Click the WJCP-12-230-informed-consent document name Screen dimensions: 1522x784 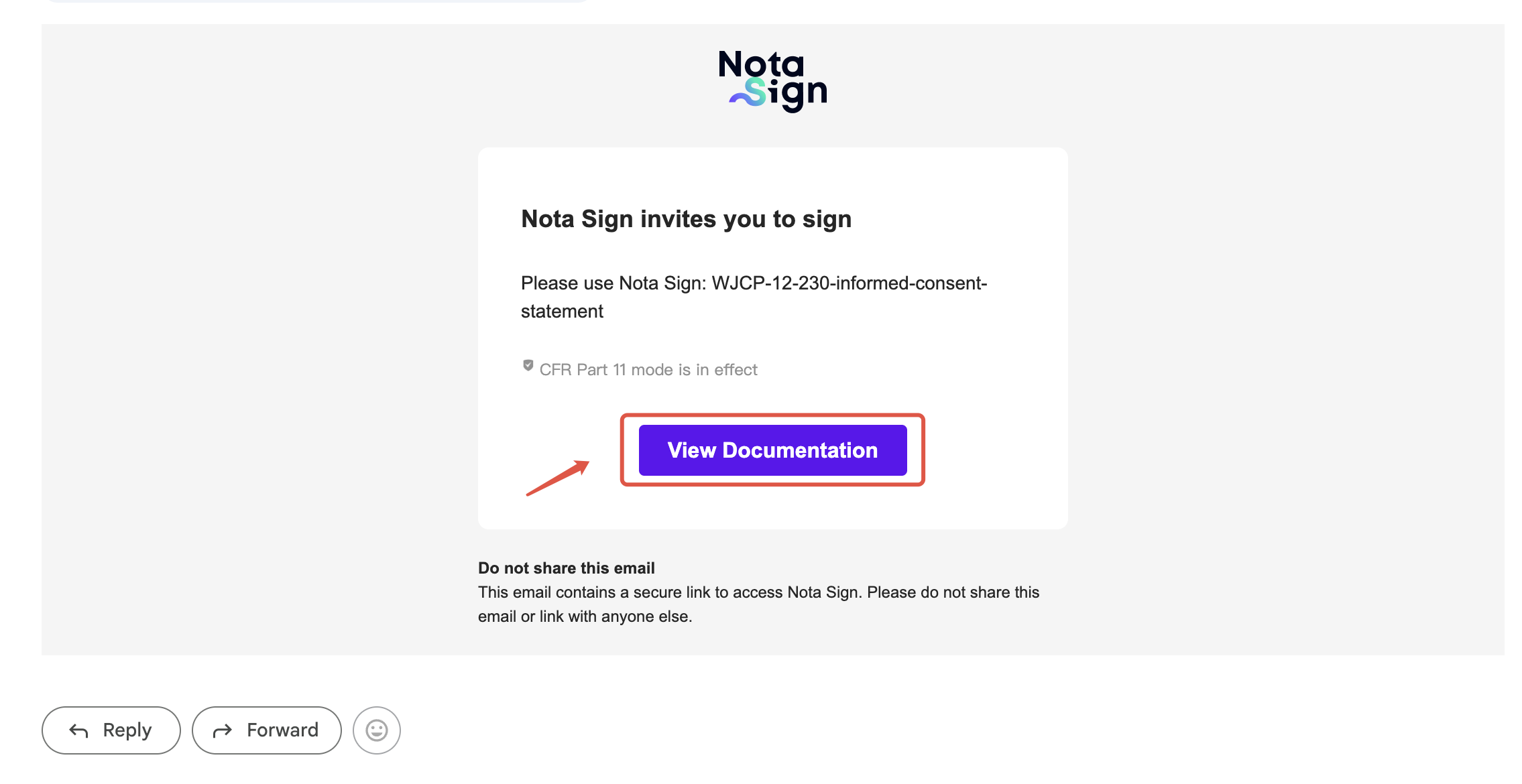(x=849, y=283)
